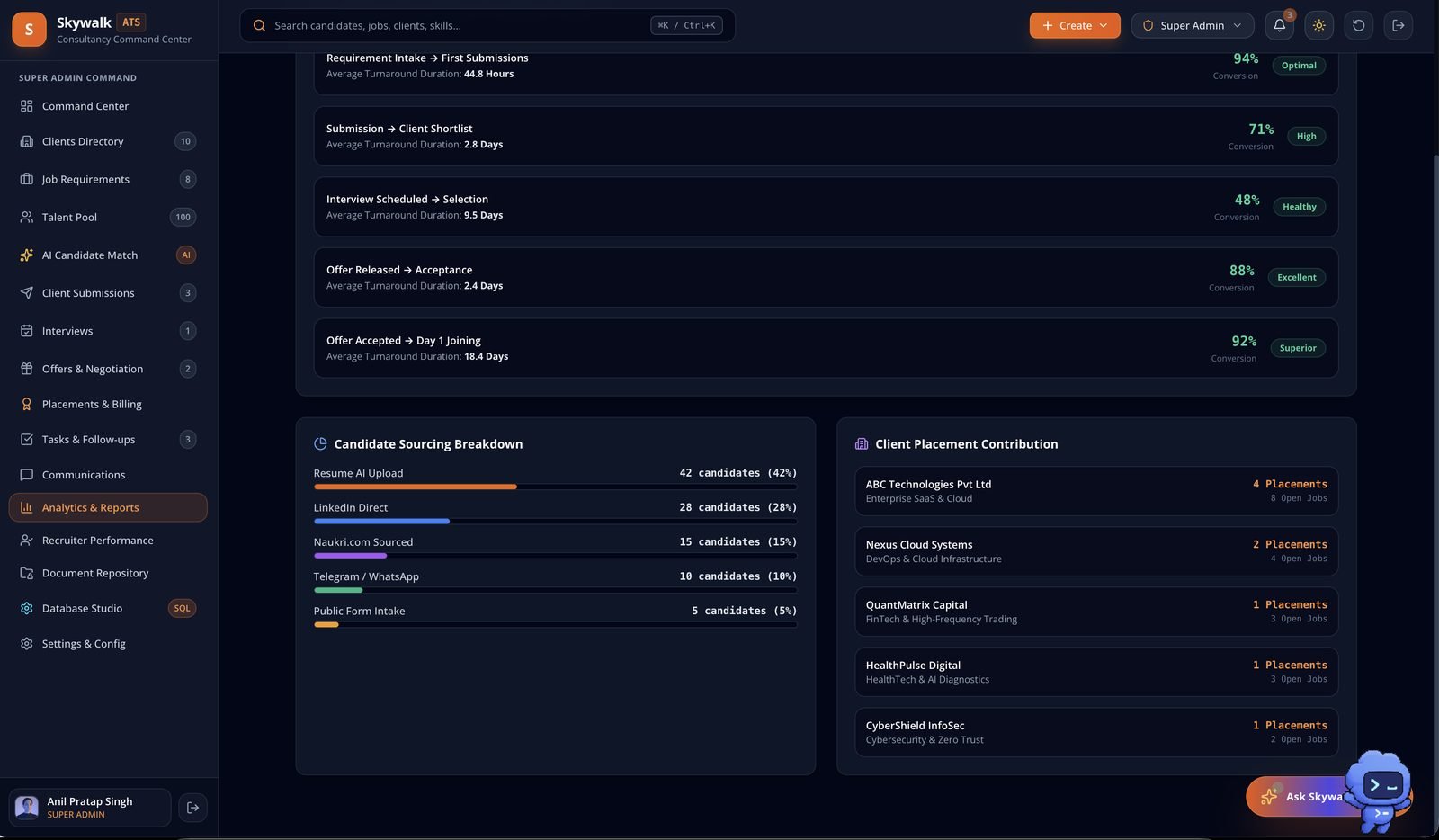1439x840 pixels.
Task: Click the Resume AI Upload progress bar
Action: coord(555,487)
